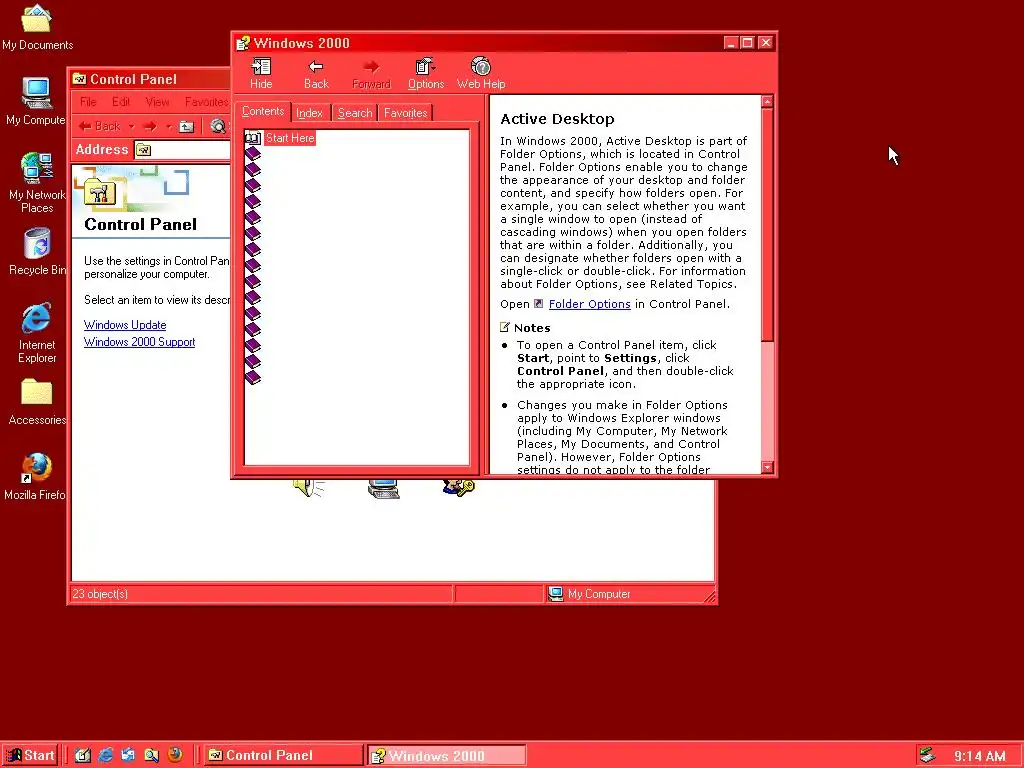Select the Accessories folder on desktop

point(37,402)
